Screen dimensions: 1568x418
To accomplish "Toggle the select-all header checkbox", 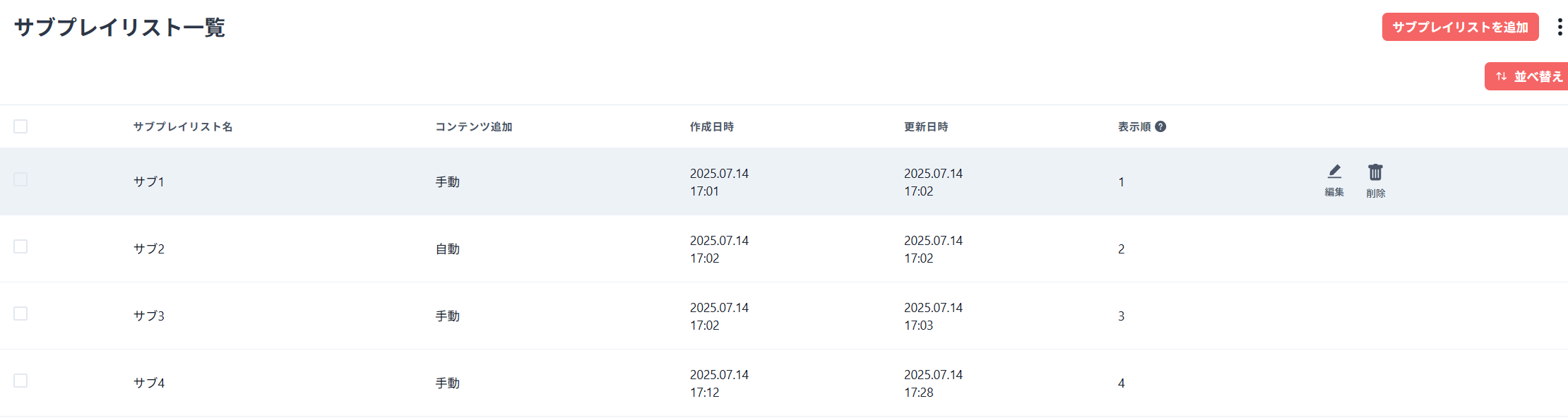I will point(20,126).
